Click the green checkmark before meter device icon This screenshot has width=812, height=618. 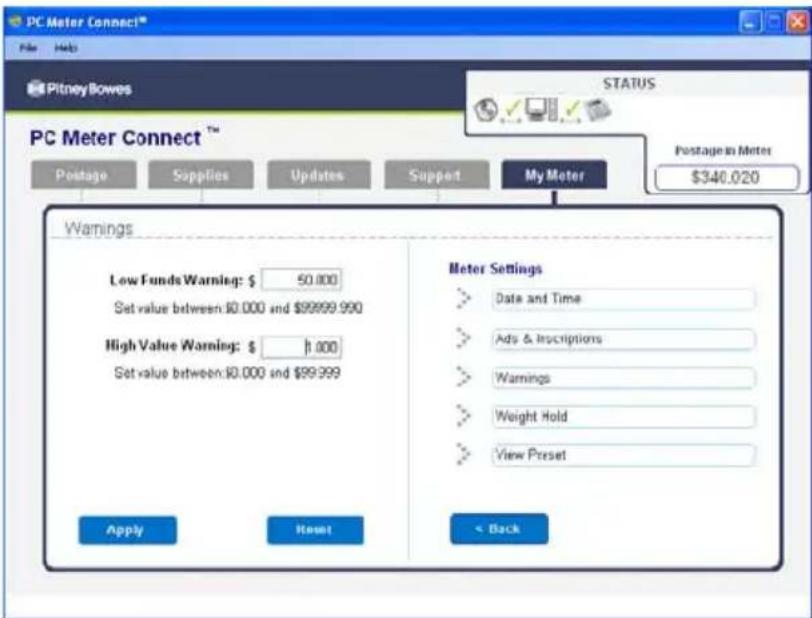(572, 111)
